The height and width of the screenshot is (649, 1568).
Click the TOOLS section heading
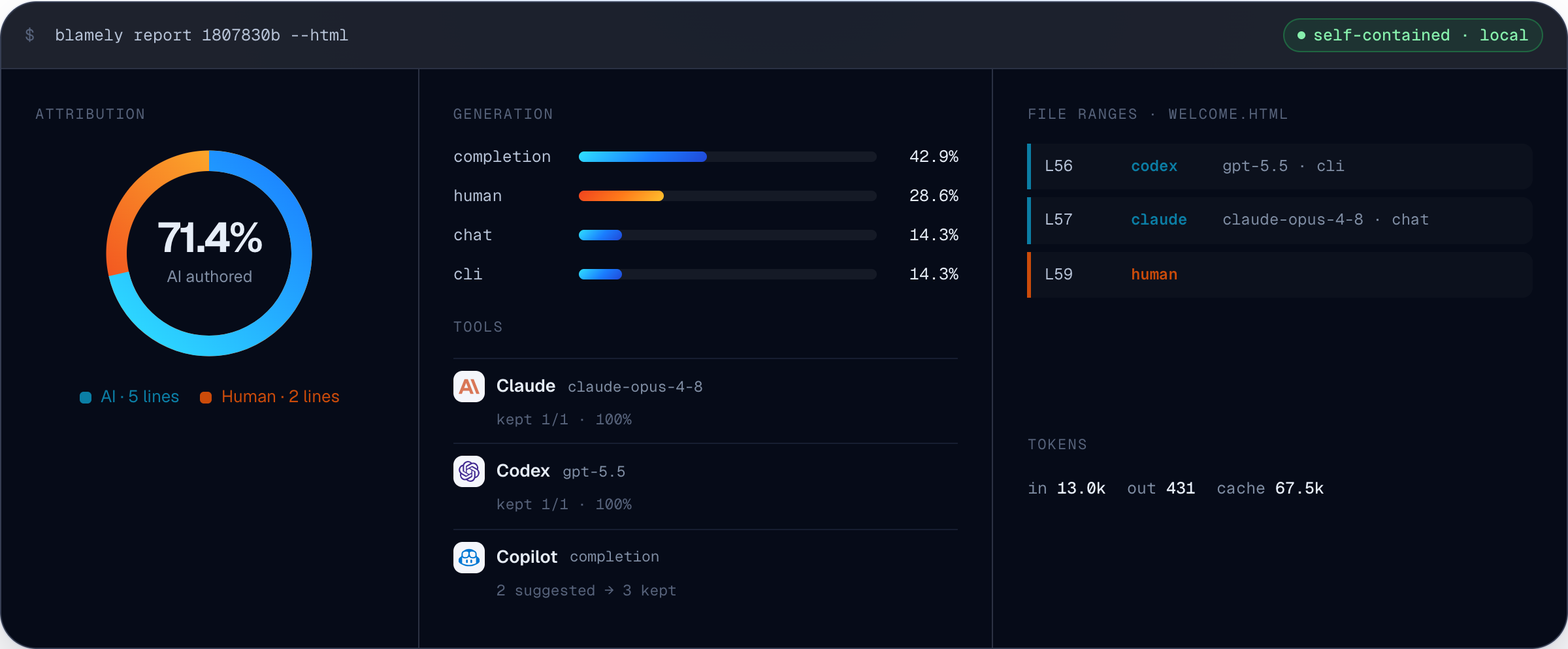point(478,327)
